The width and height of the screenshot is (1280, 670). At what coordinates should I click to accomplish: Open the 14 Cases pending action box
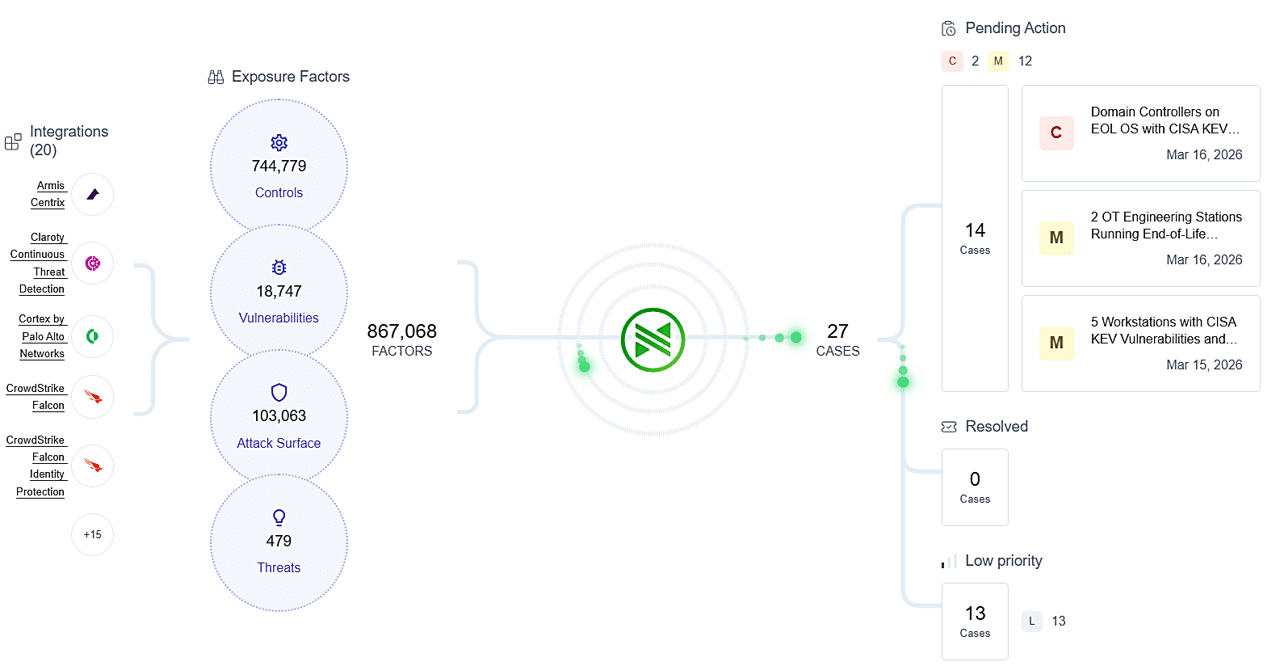click(x=975, y=238)
